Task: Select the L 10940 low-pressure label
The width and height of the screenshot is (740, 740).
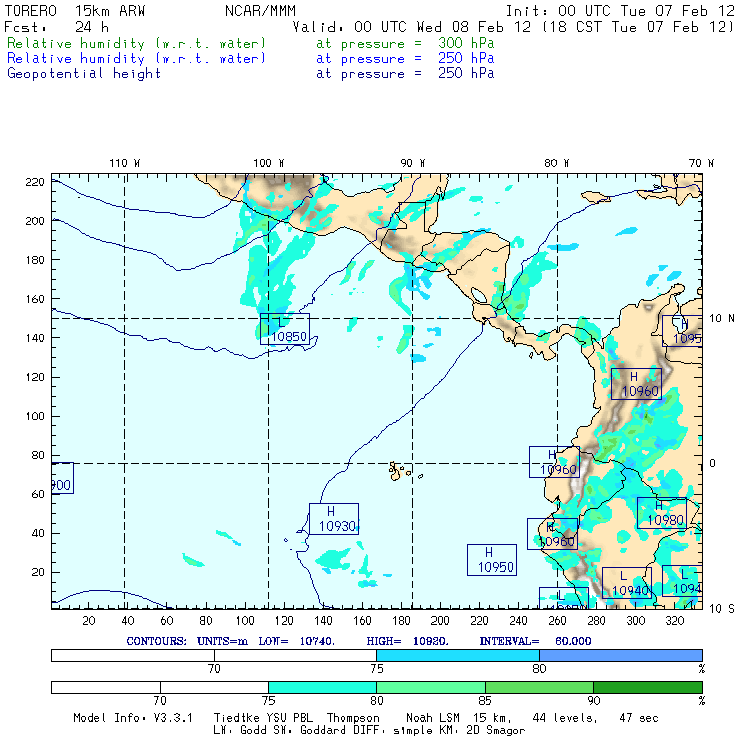Action: (x=626, y=583)
